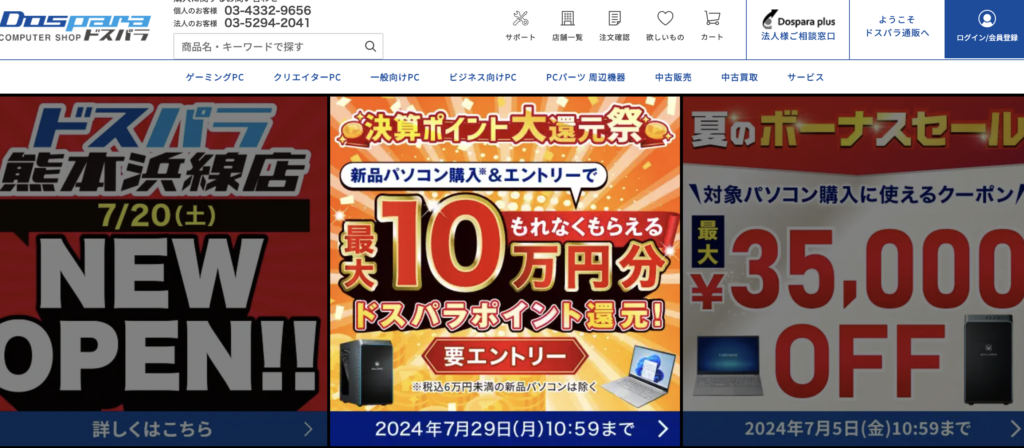Click the search magnifier icon
The image size is (1024, 448).
pos(370,46)
